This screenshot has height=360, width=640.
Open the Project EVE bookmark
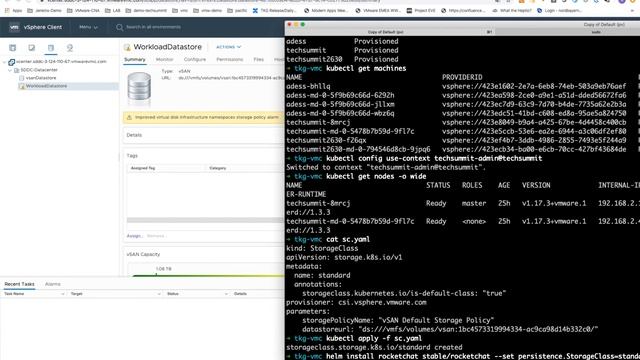point(421,11)
